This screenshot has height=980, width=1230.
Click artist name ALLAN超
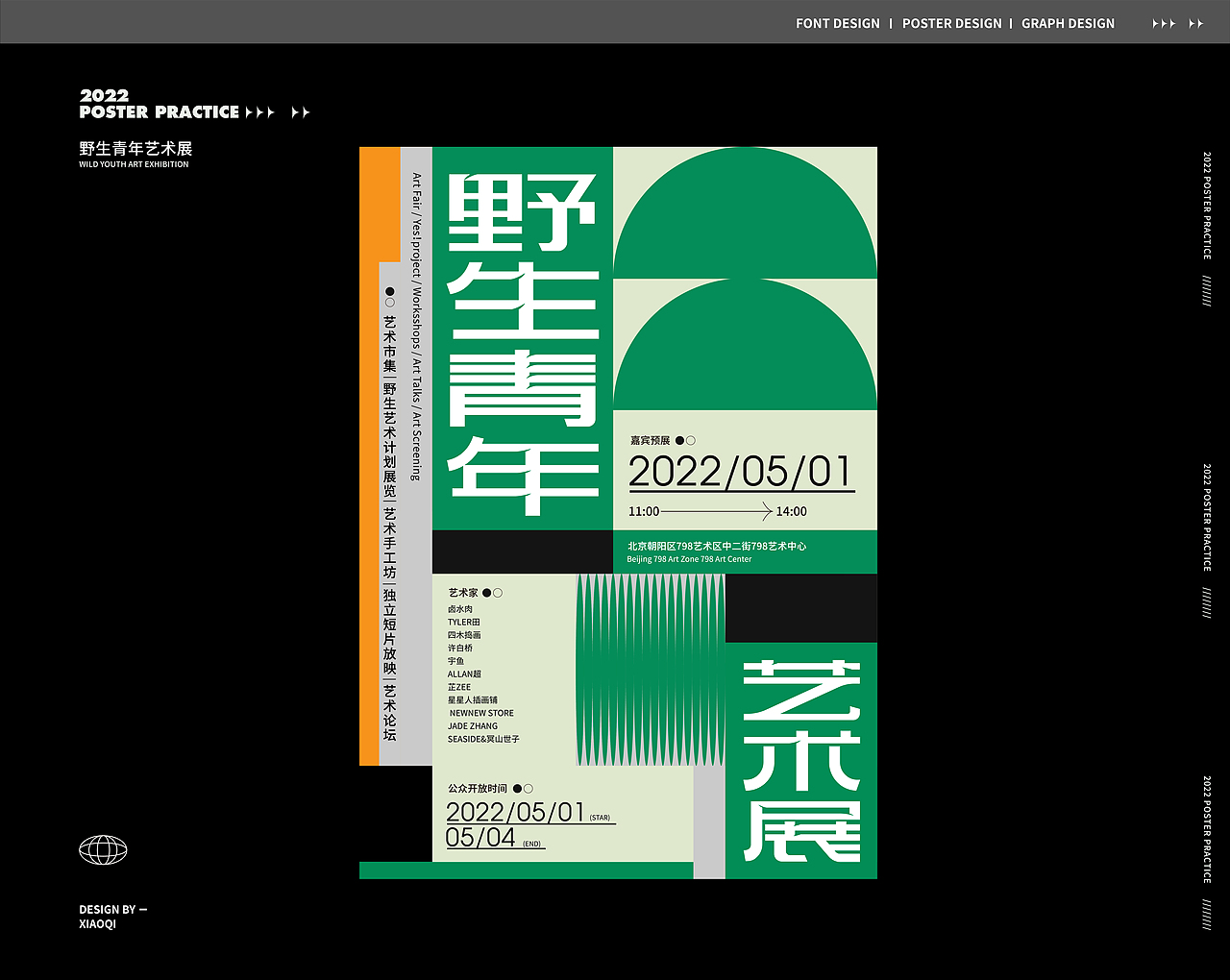pos(464,674)
